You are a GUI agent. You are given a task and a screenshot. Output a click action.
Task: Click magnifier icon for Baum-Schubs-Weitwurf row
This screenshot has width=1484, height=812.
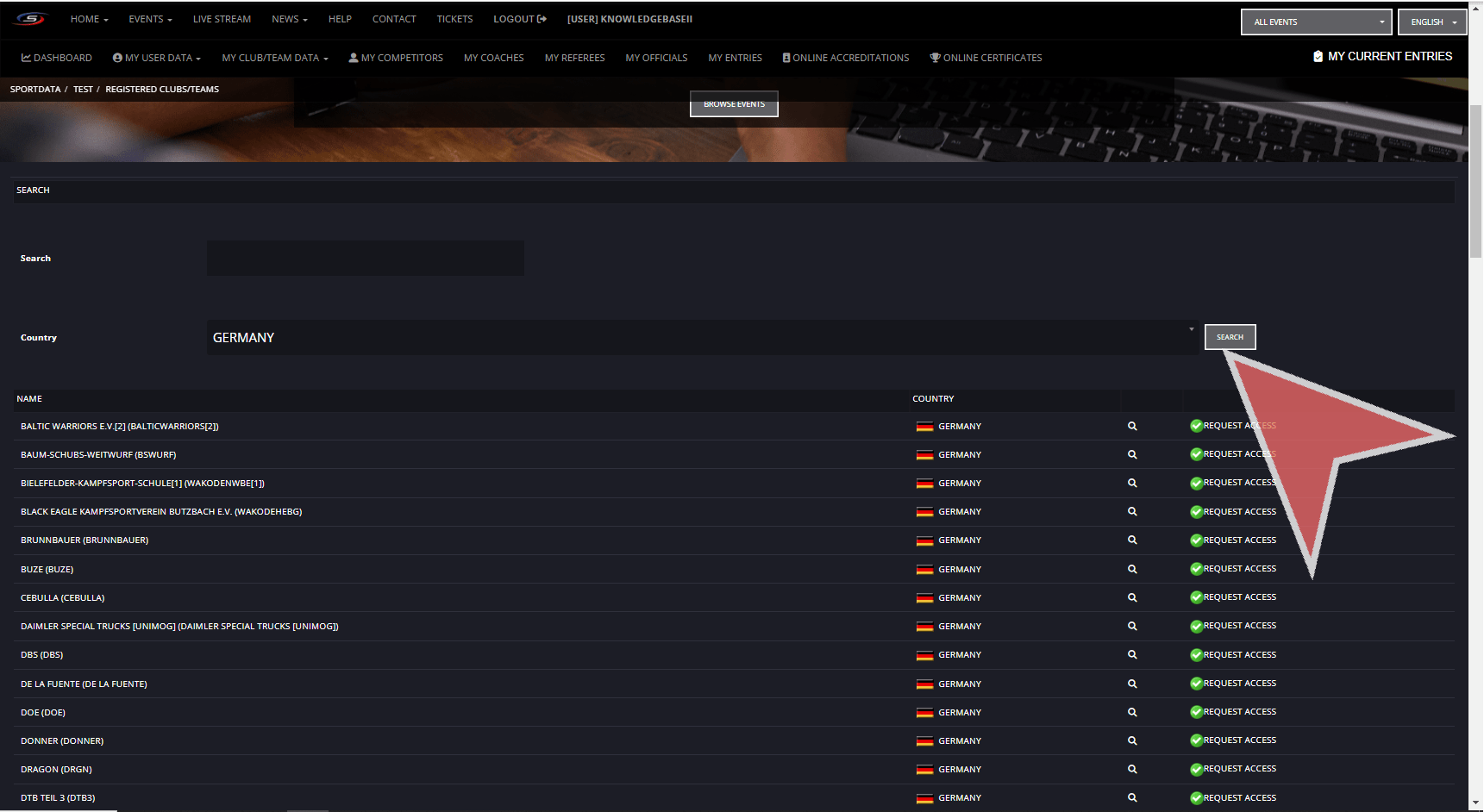(1132, 454)
